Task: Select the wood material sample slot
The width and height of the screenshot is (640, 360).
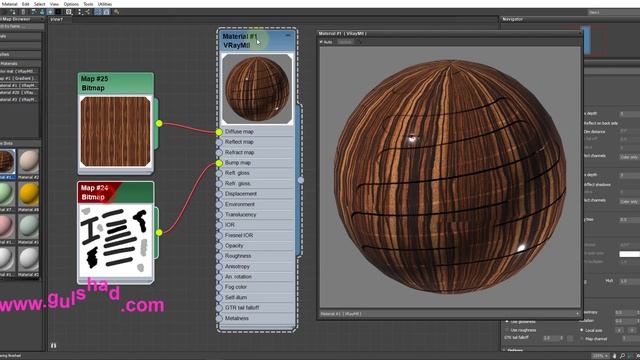Action: [7, 161]
